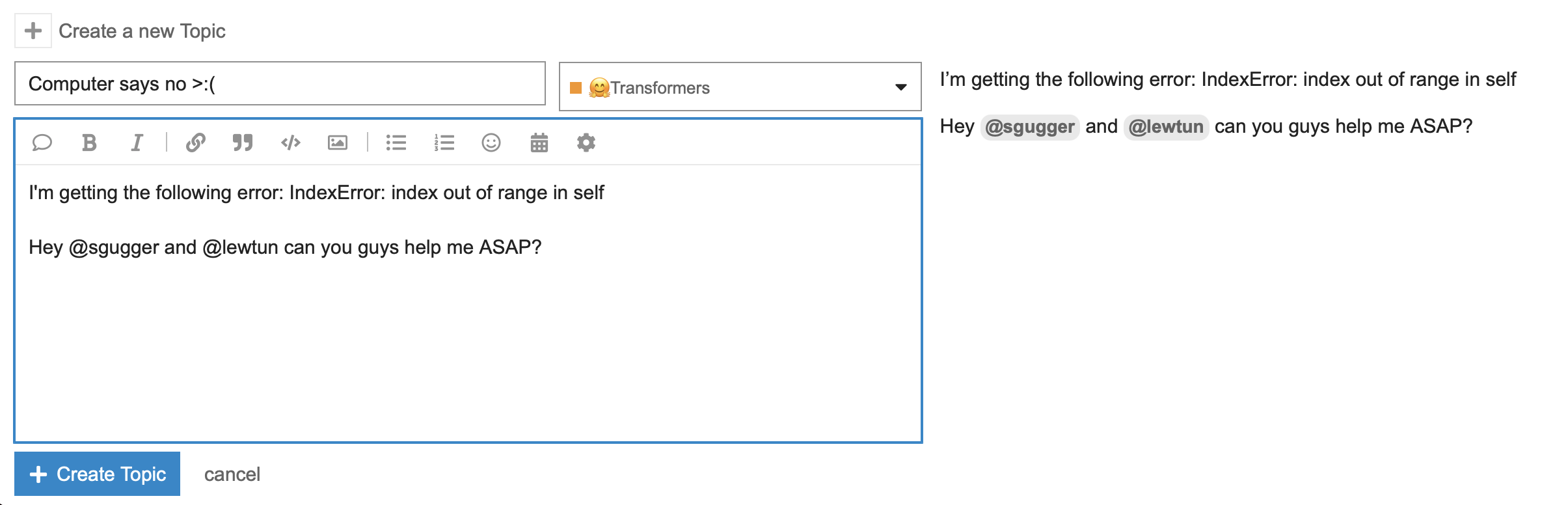Viewport: 1568px width, 505px height.
Task: Open the quote whole post icon
Action: point(42,143)
